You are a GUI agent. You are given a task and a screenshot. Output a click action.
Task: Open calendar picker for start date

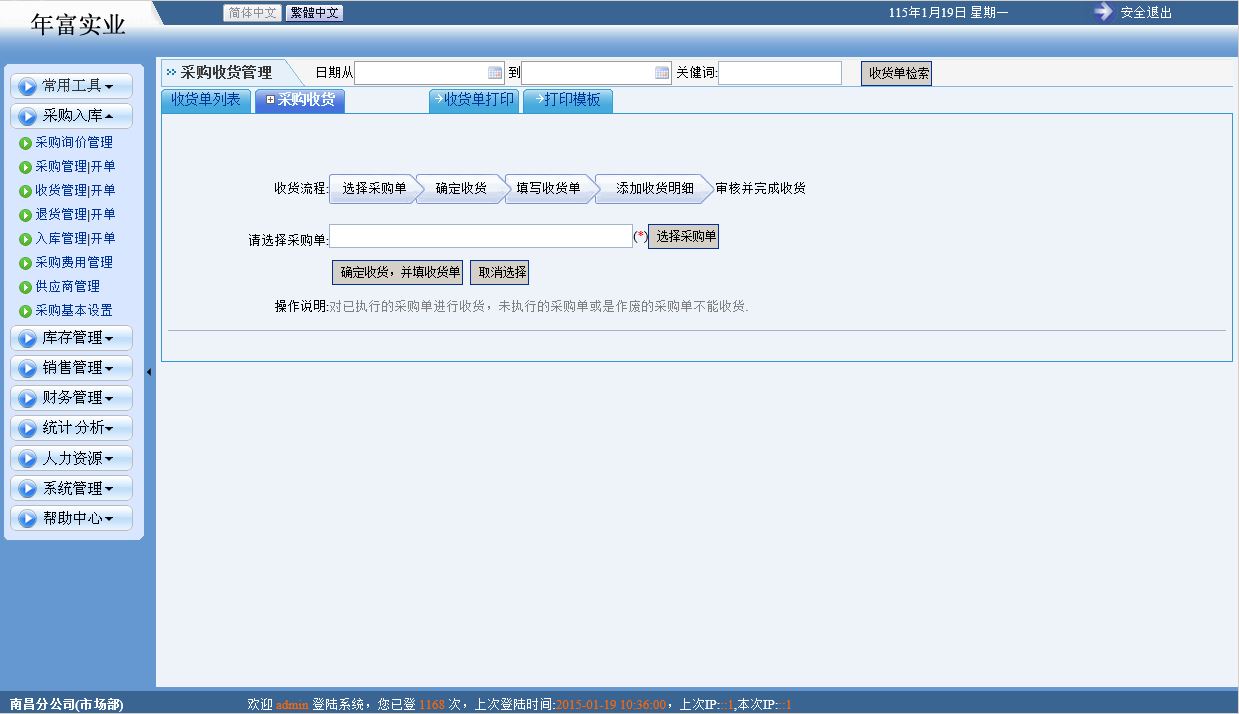(x=495, y=73)
